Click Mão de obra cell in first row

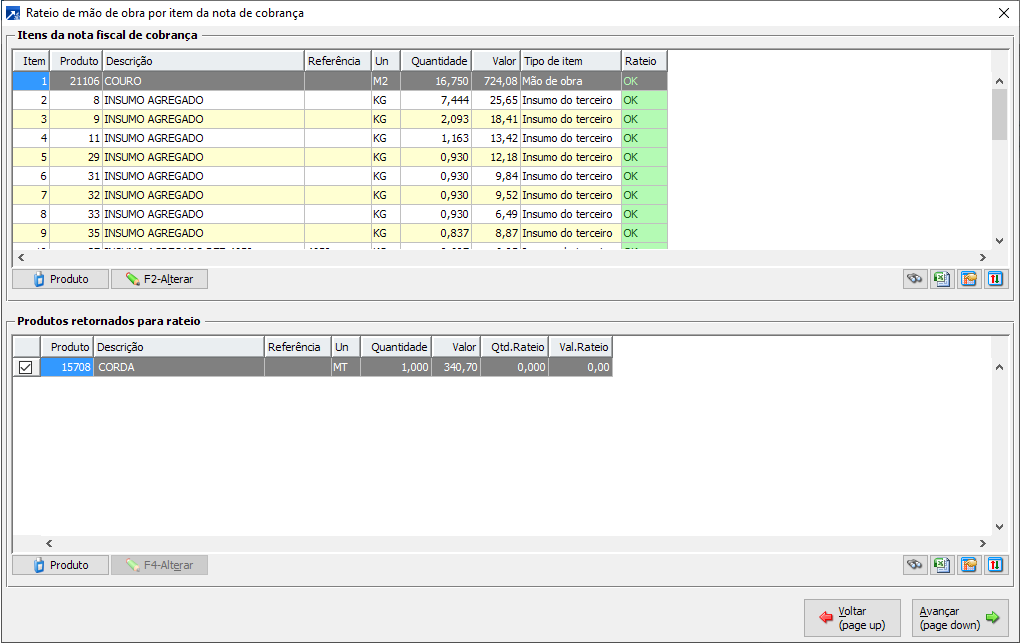coord(571,81)
